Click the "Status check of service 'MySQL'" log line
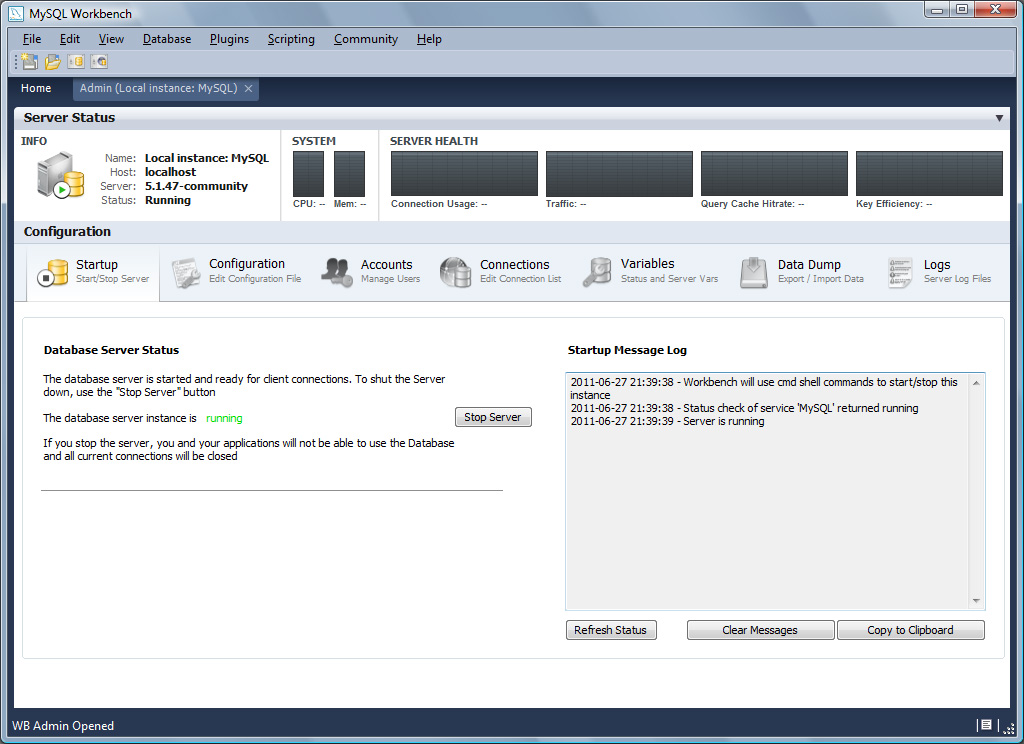This screenshot has height=744, width=1024. coord(744,408)
